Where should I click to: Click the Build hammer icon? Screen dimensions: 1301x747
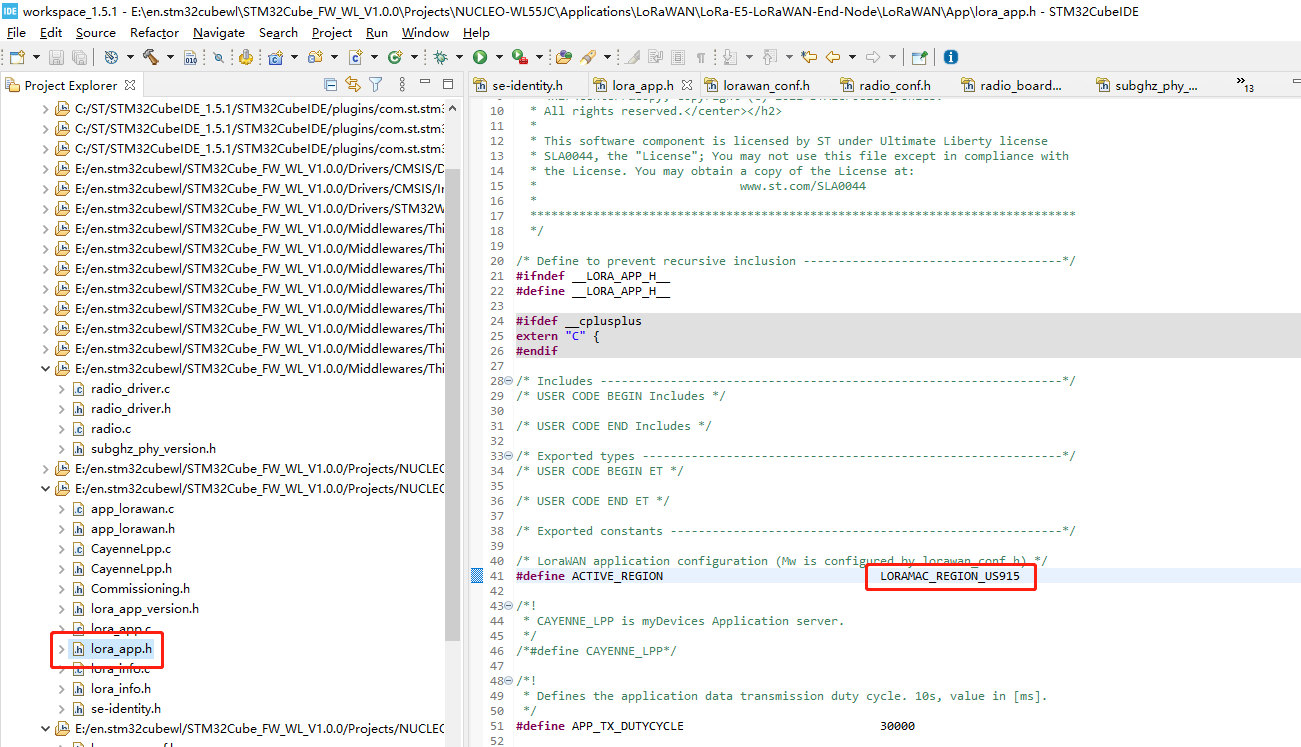coord(150,57)
